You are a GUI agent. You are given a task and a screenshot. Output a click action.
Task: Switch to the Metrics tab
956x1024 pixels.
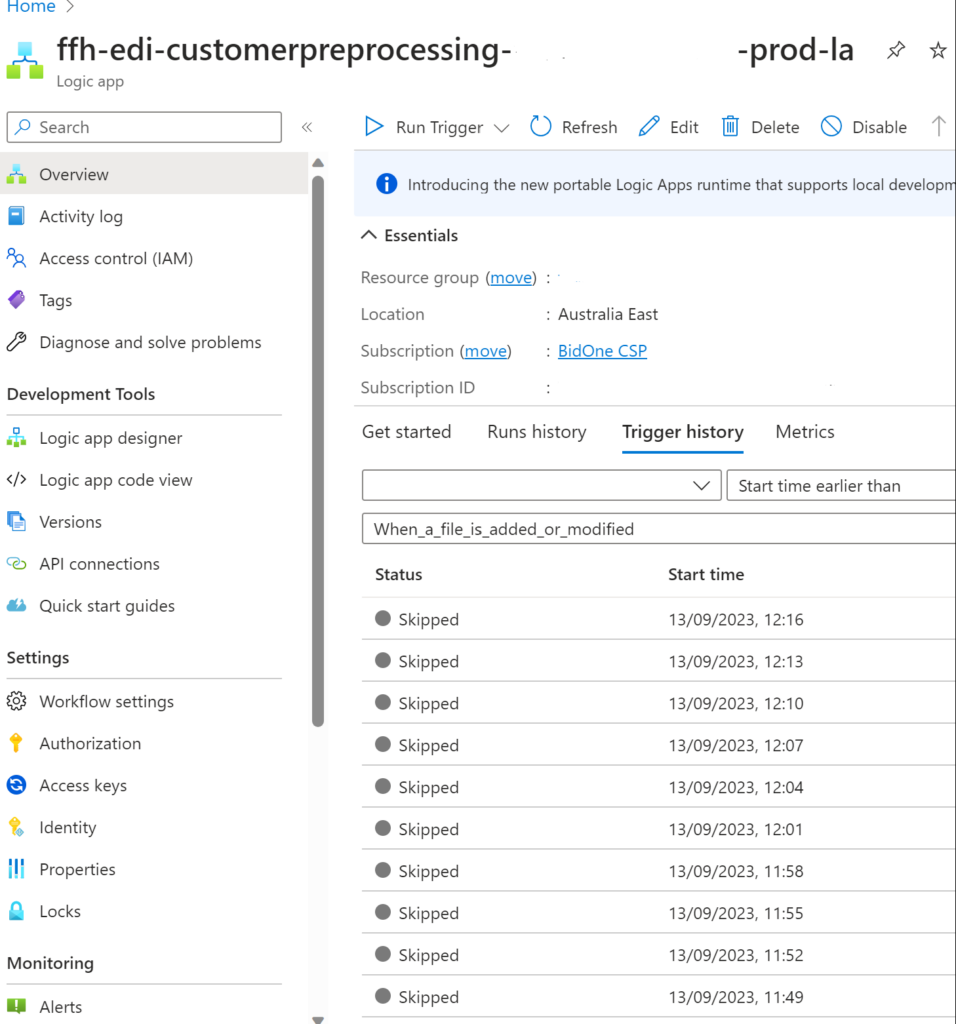click(x=805, y=432)
